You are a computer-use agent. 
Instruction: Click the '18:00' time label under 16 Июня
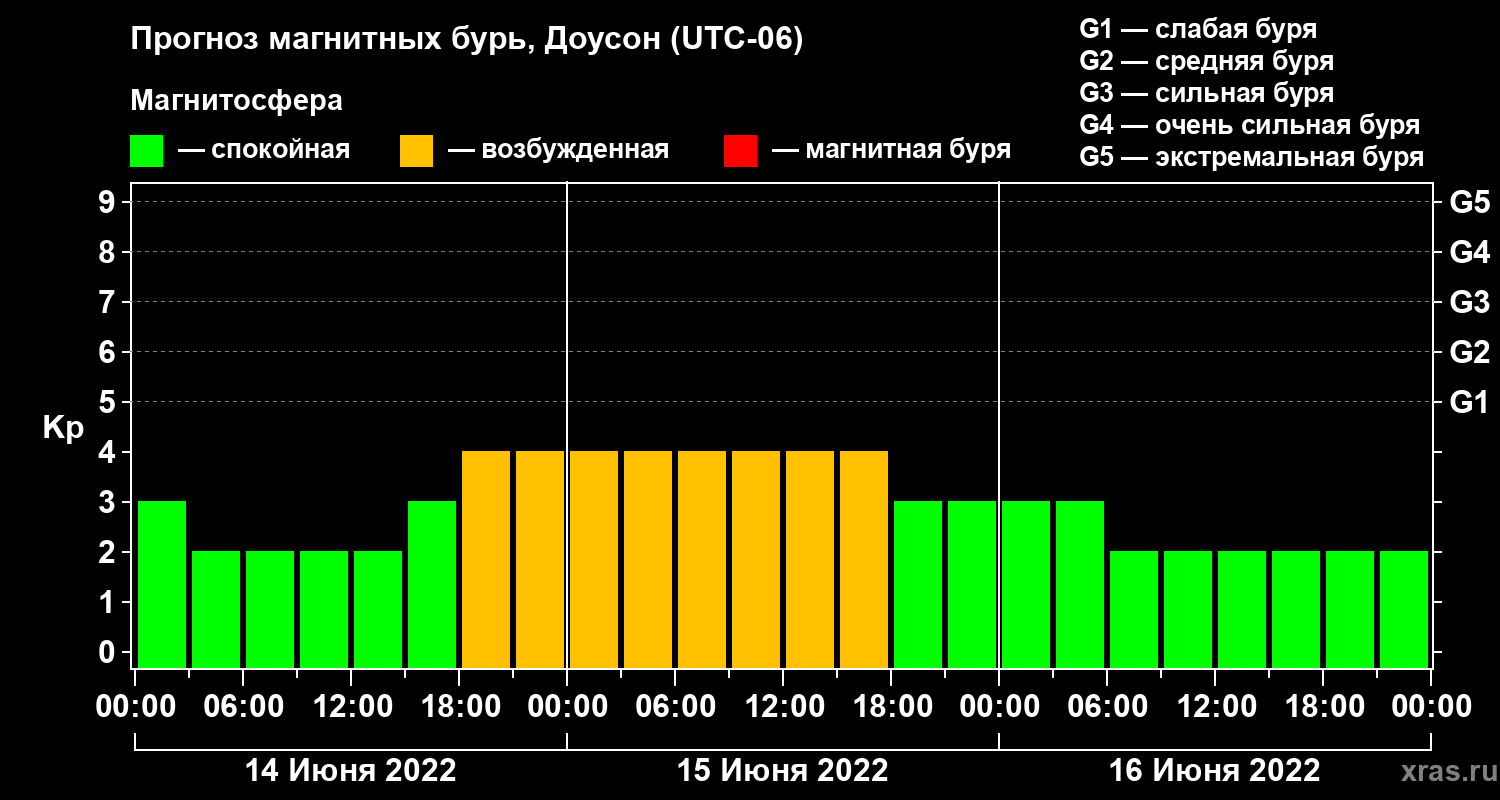pyautogui.click(x=1324, y=707)
